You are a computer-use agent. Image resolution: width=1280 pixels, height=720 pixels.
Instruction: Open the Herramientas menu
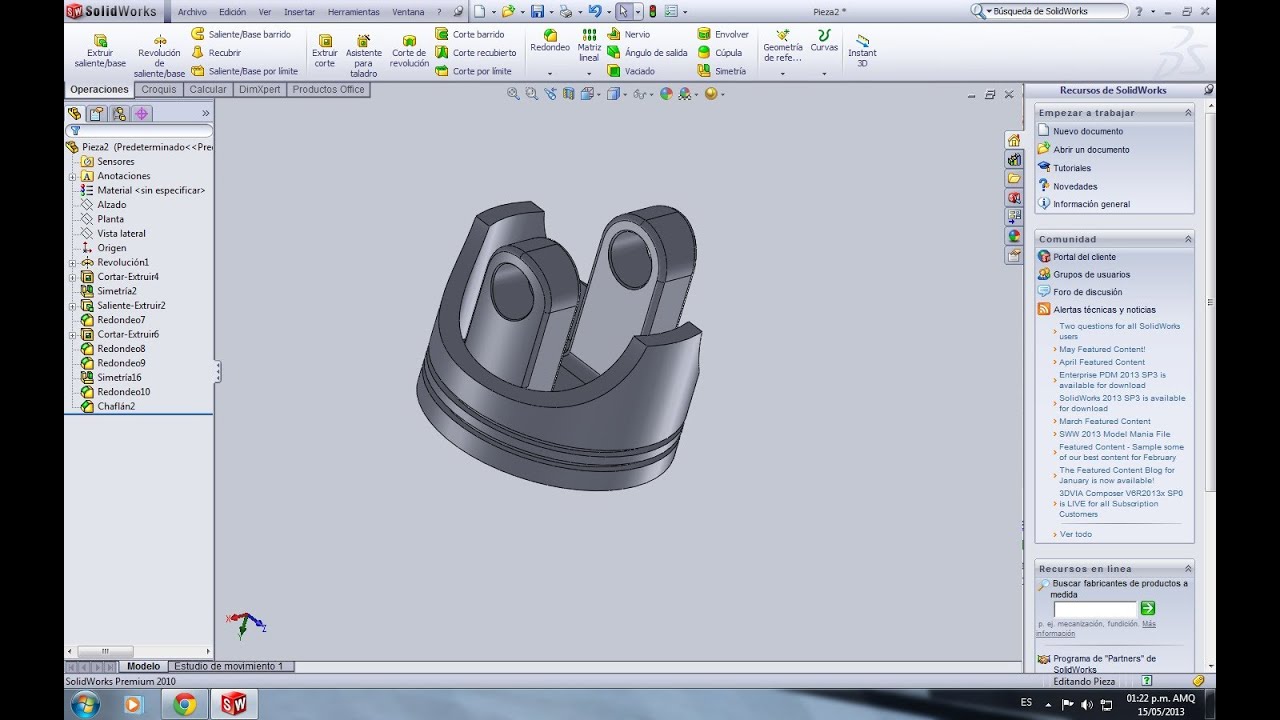[x=354, y=12]
